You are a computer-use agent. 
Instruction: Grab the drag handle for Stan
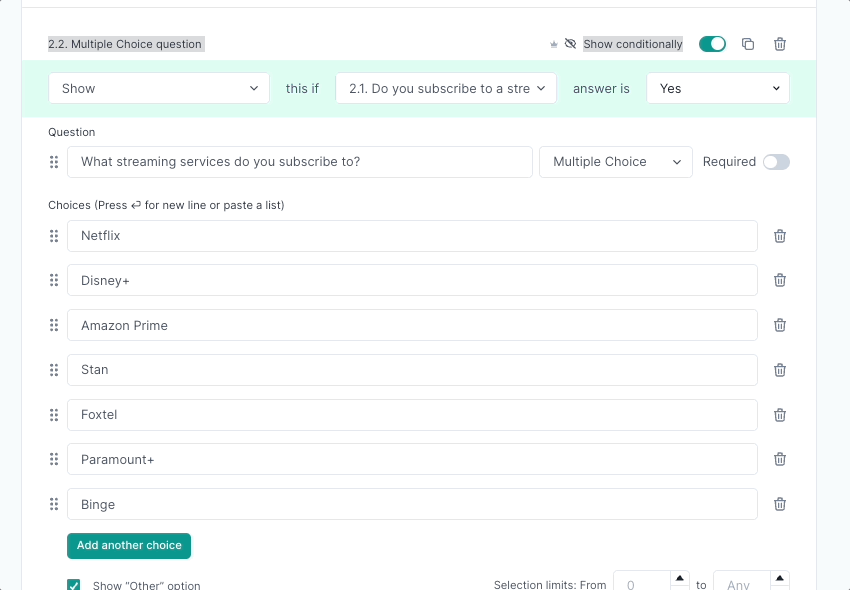pos(54,370)
